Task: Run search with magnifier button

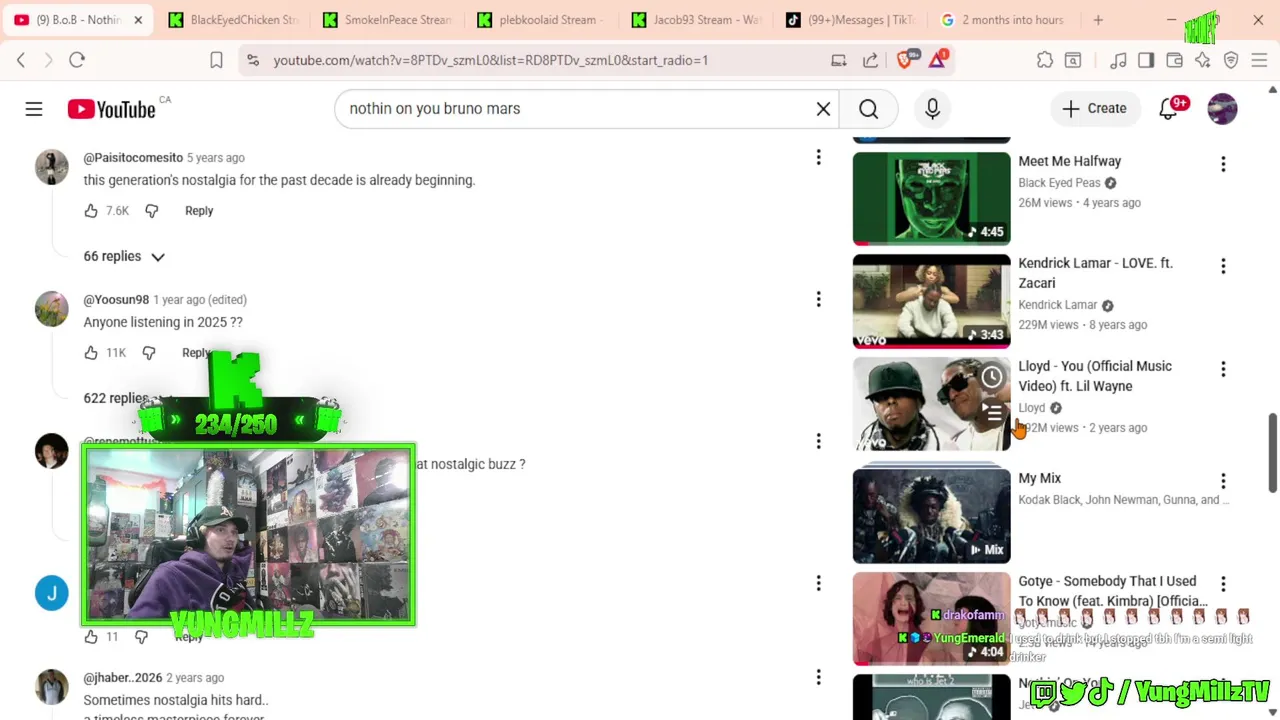Action: 868,109
